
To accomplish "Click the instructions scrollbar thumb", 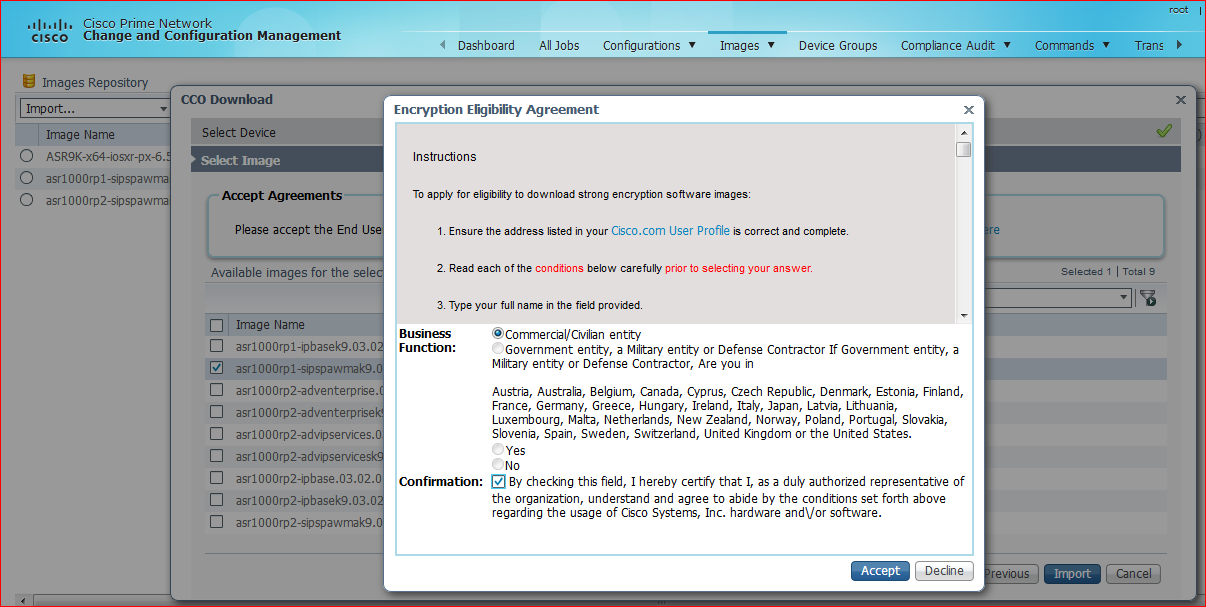I will coord(964,150).
